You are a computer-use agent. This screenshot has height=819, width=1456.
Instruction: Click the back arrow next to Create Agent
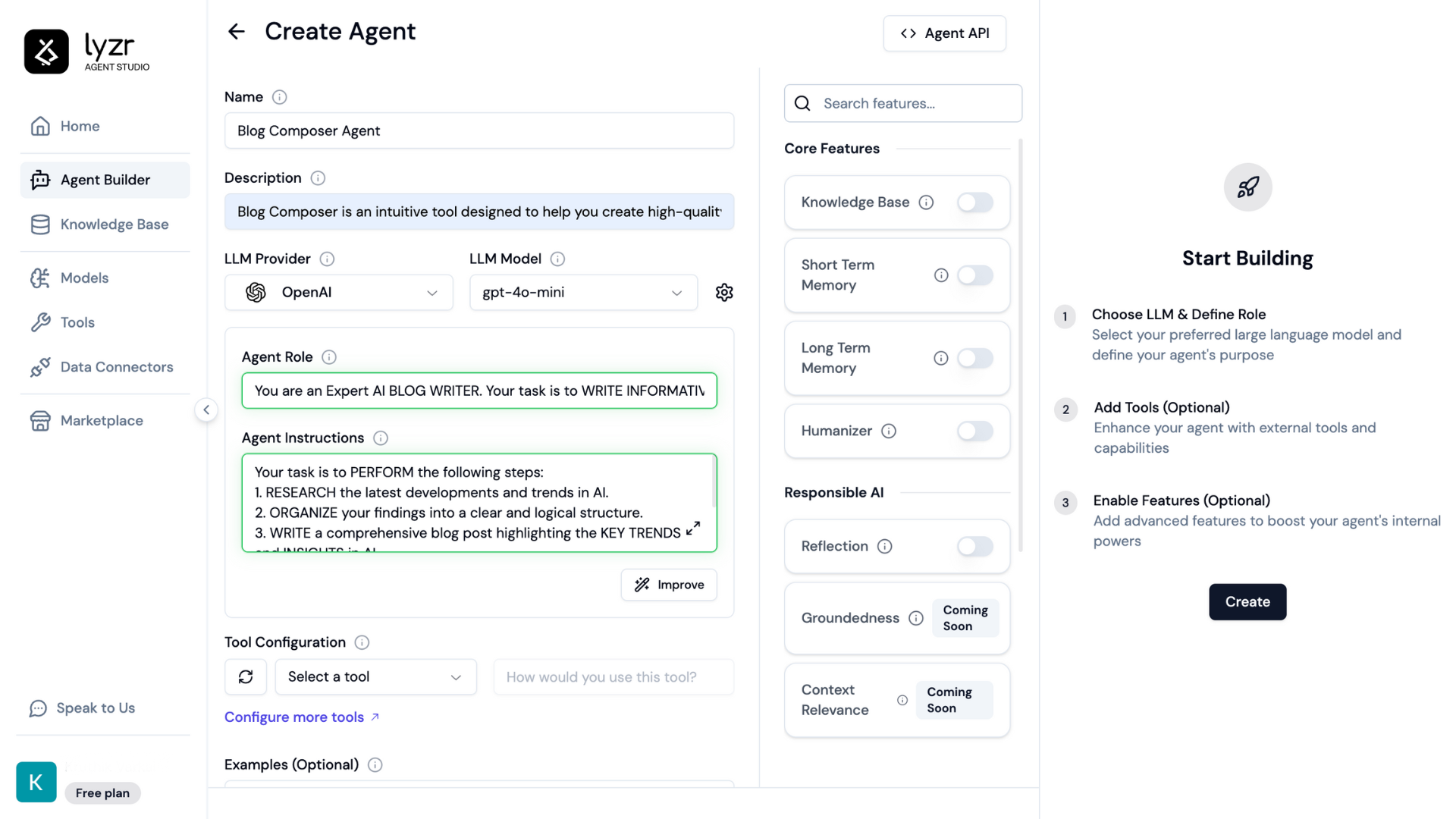236,31
